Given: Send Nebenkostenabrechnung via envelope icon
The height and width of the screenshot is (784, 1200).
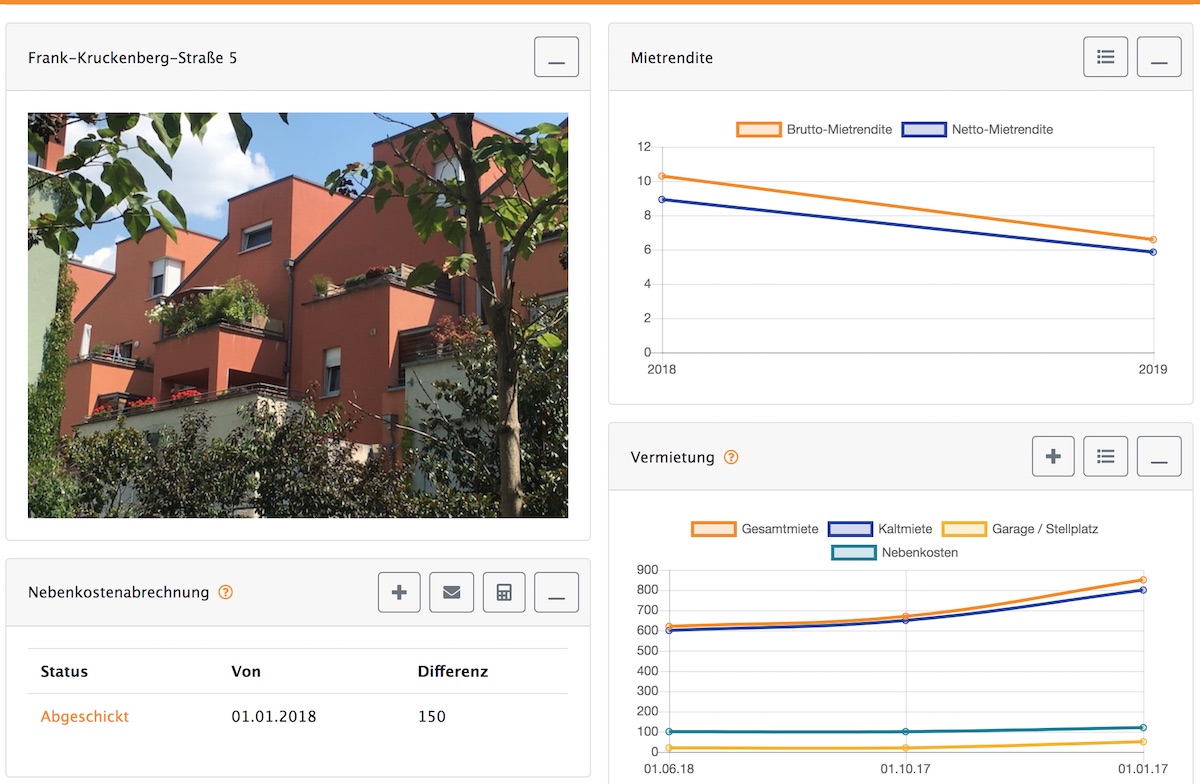Looking at the screenshot, I should tap(451, 592).
